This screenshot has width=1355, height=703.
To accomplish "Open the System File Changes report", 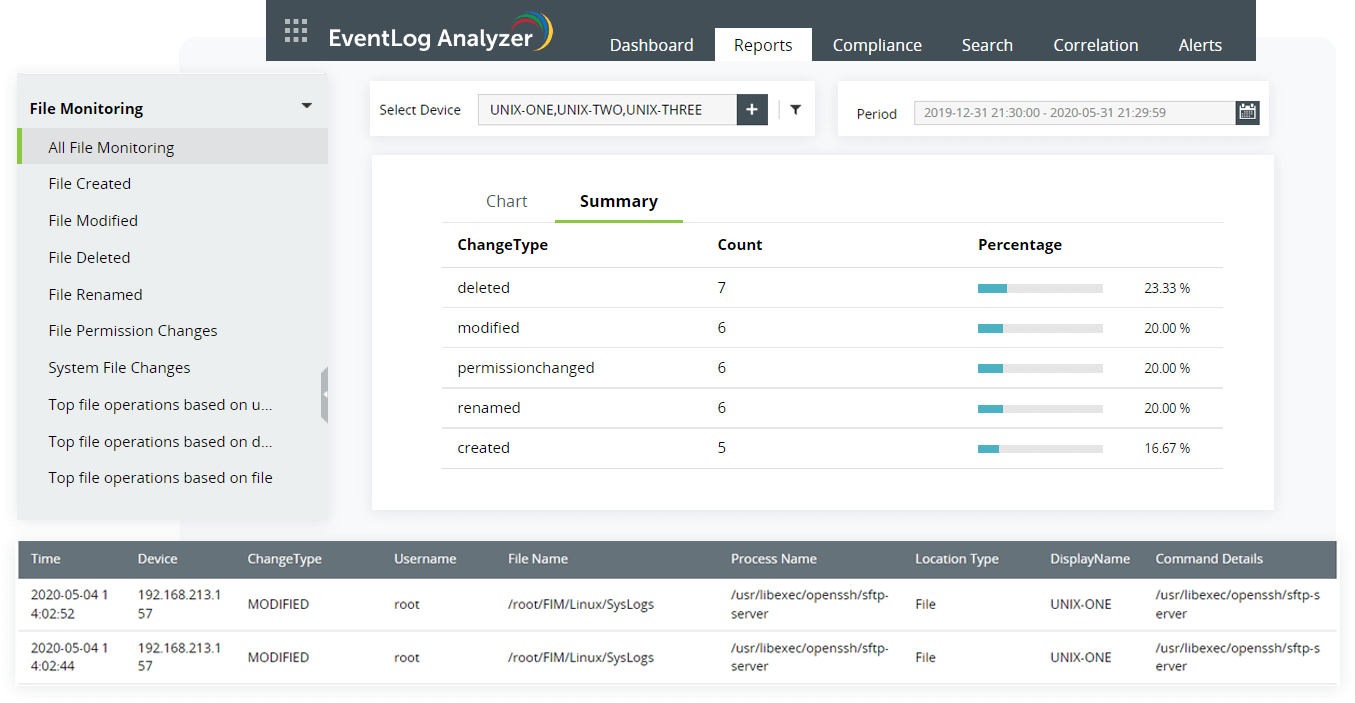I will pos(119,368).
